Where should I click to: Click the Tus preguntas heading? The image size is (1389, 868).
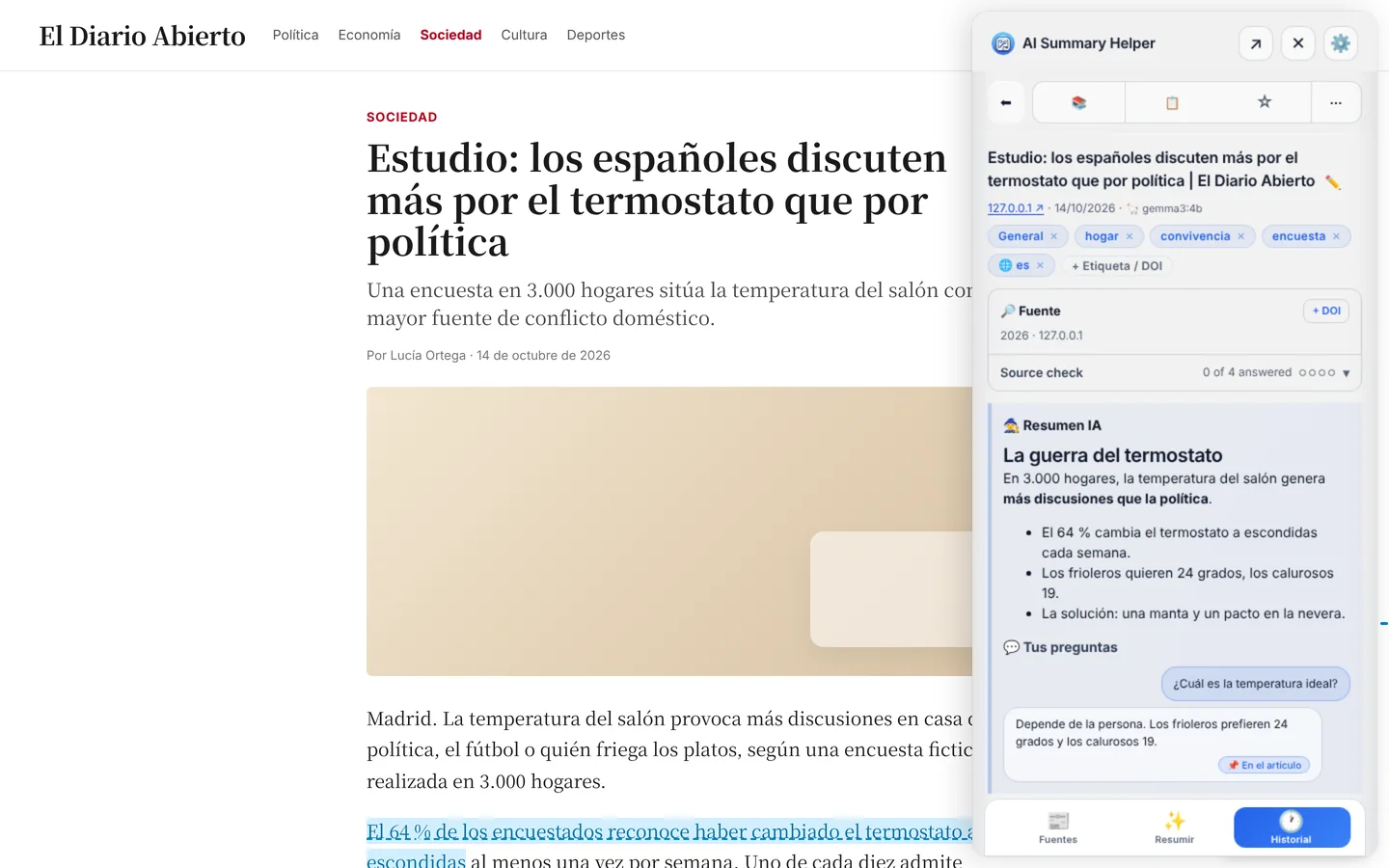(x=1060, y=647)
